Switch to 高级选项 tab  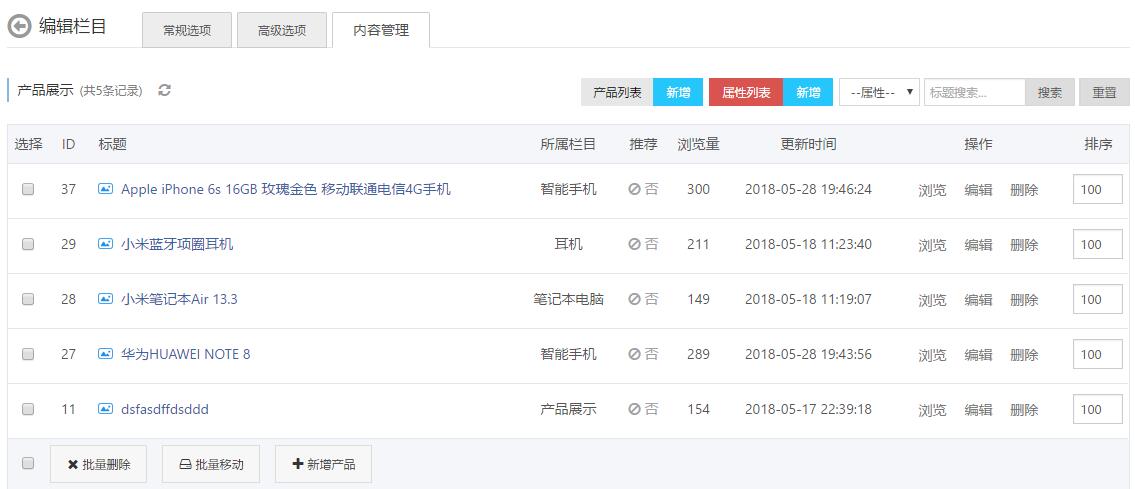(282, 30)
